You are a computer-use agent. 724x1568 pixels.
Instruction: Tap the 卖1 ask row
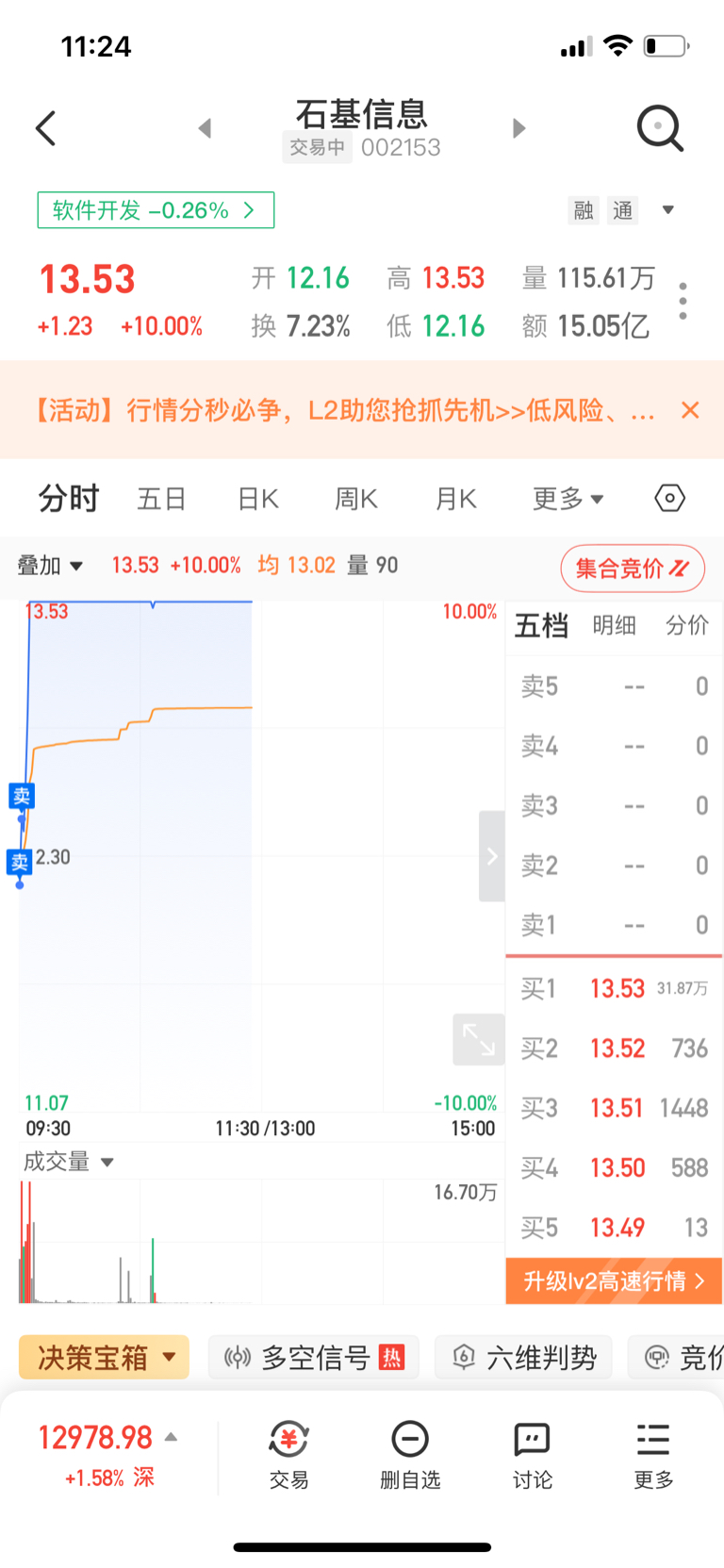(x=614, y=925)
